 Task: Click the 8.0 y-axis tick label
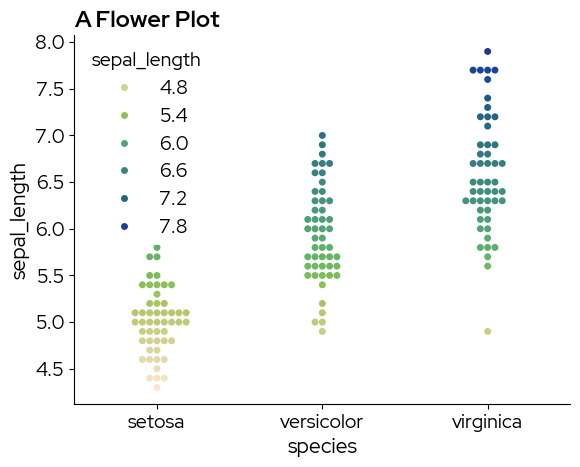coord(50,43)
